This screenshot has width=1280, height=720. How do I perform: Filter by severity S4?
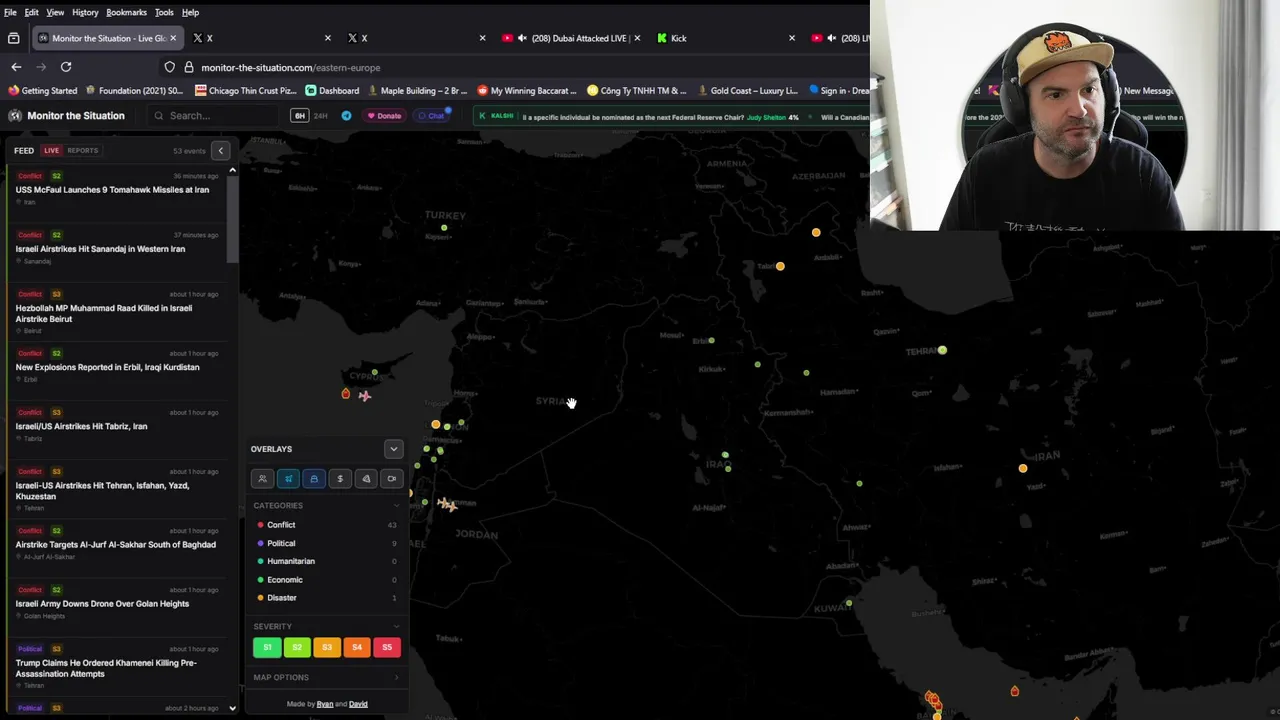click(357, 647)
